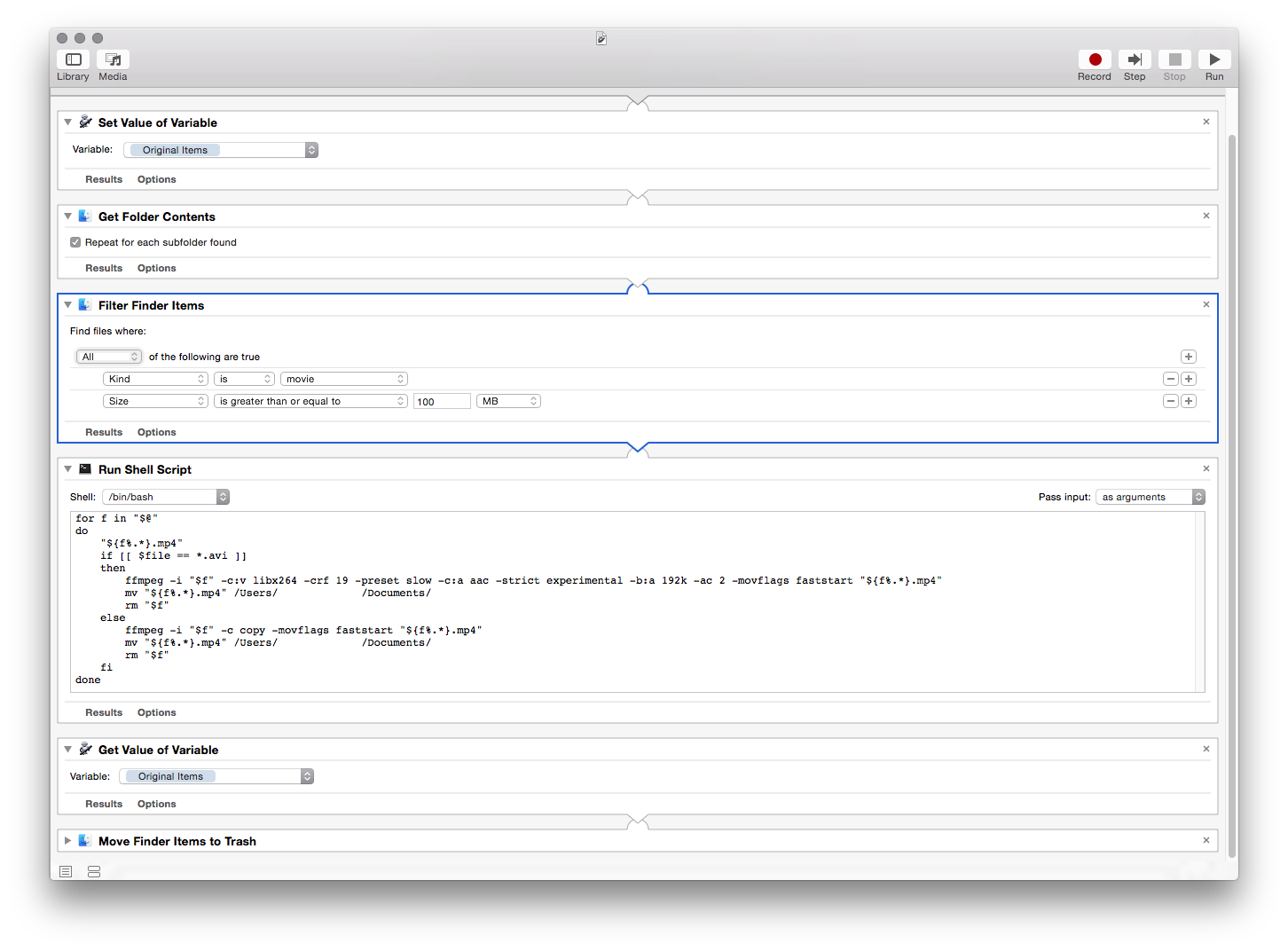Show Options of Get Folder Contents

tap(157, 268)
